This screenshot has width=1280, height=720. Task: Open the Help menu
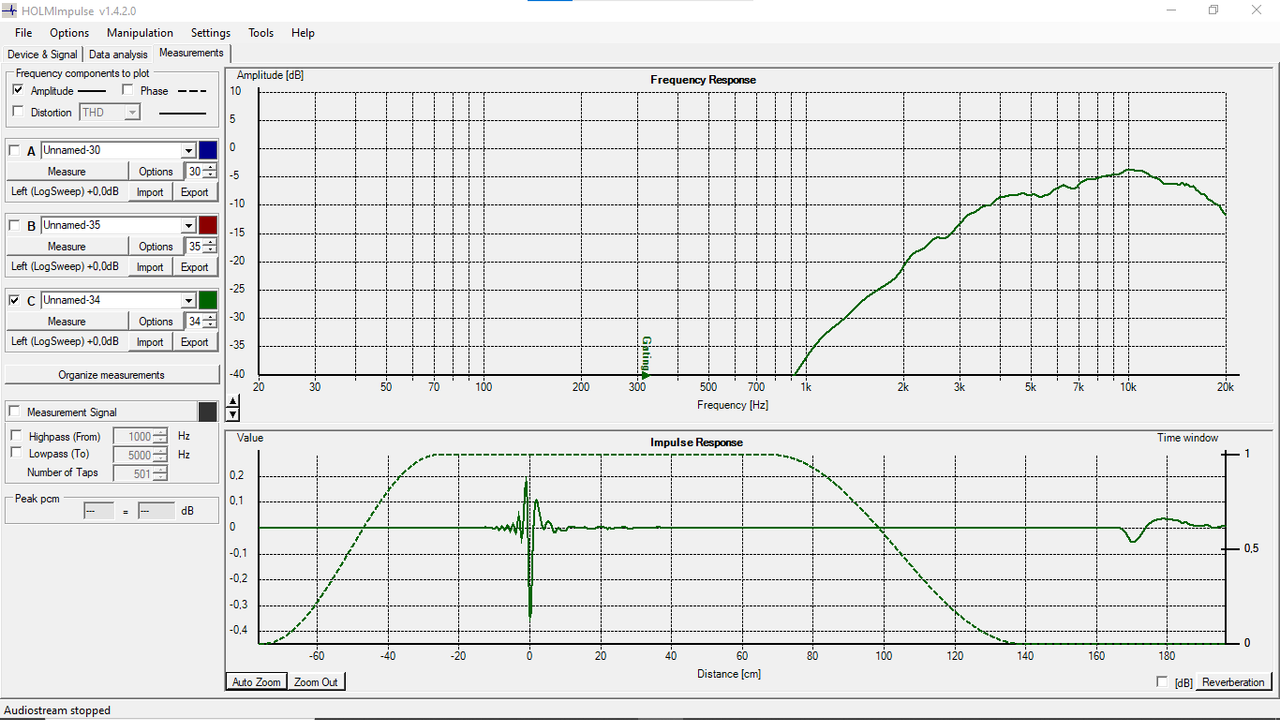[x=303, y=33]
